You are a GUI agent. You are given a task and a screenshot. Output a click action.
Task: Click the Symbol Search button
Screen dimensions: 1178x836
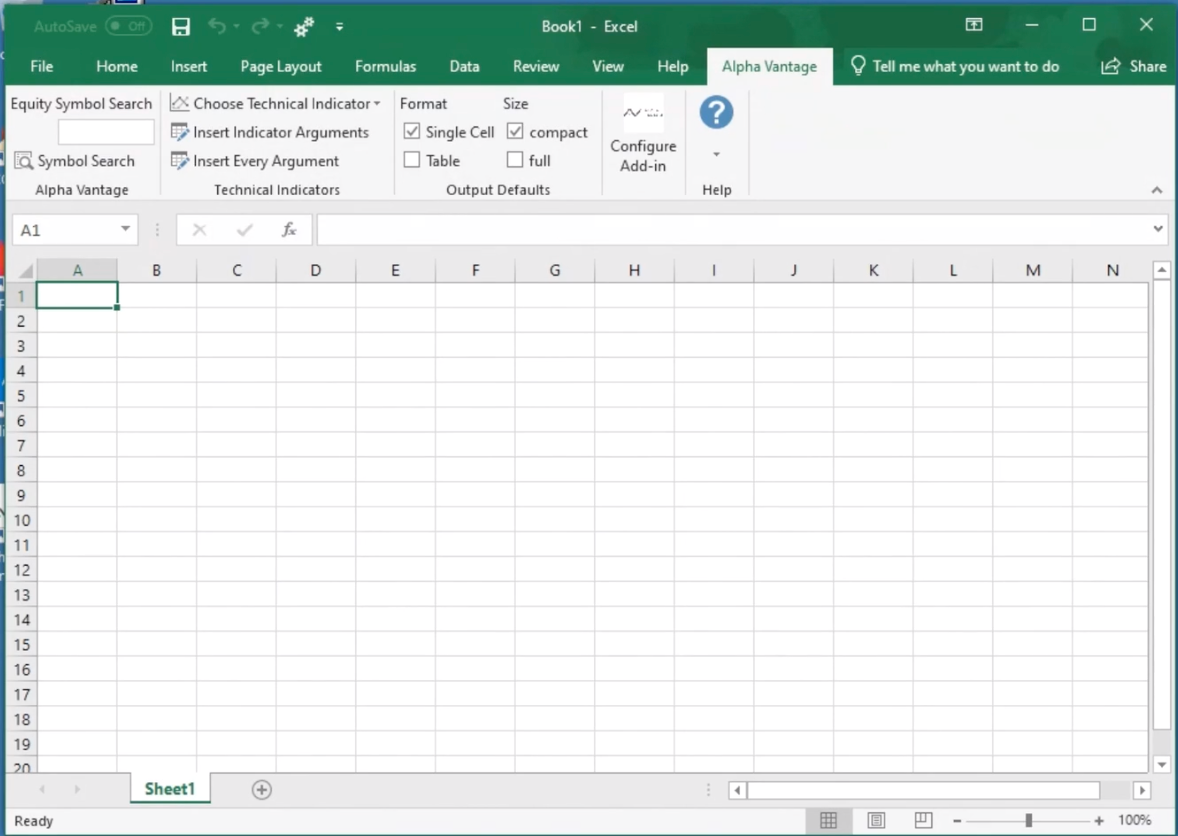tap(75, 161)
